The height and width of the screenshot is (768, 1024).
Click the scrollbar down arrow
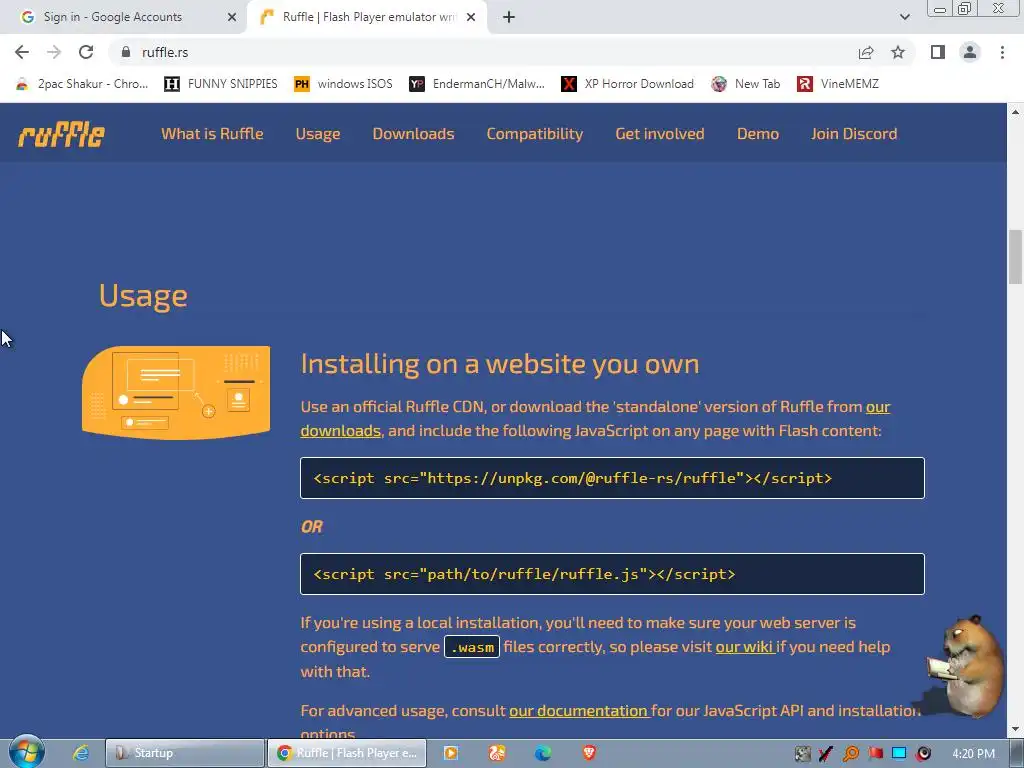point(1016,729)
